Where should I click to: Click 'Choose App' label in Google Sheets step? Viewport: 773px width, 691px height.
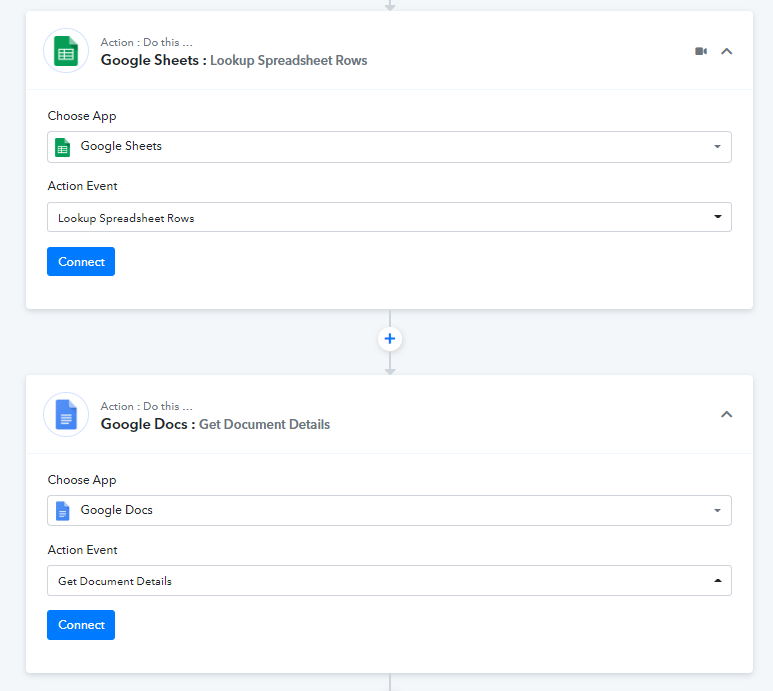pyautogui.click(x=82, y=116)
